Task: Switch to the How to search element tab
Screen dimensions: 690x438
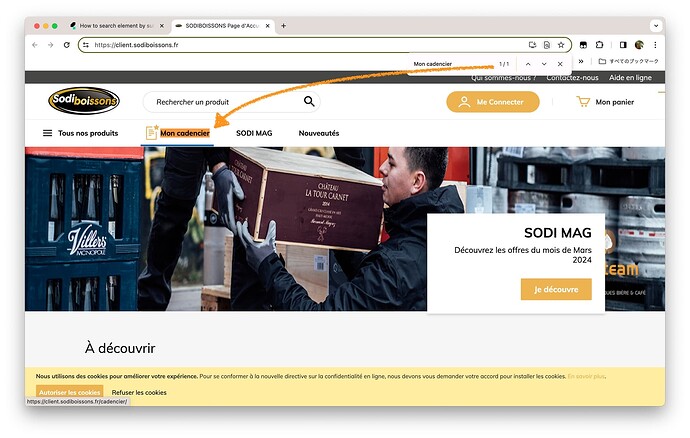Action: coord(117,26)
